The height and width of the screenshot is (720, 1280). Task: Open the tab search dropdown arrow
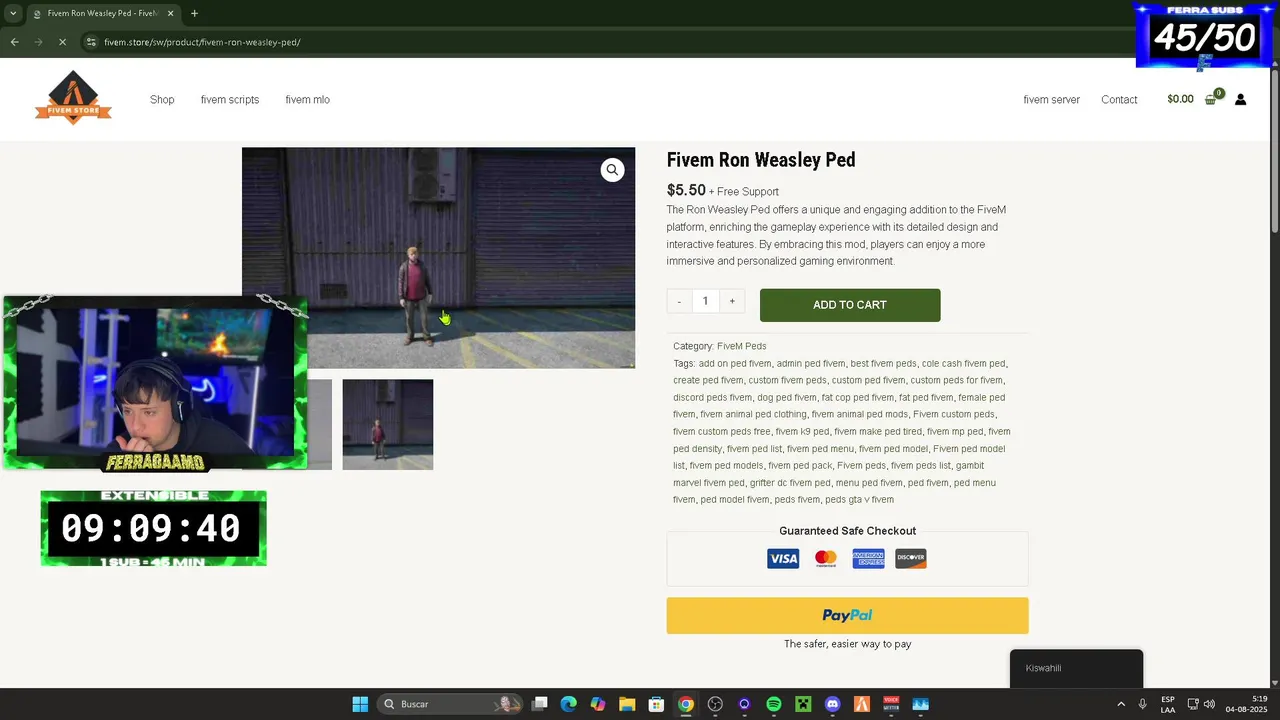pos(13,13)
